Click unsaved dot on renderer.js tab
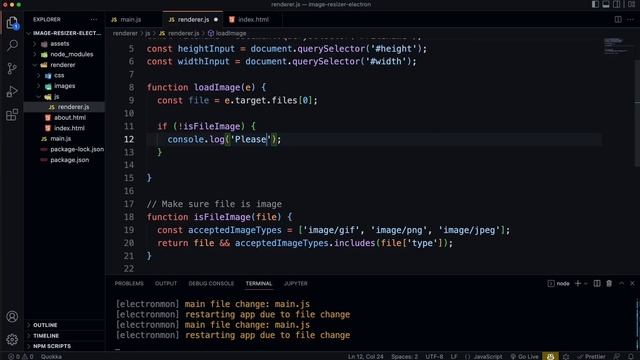Viewport: 640px width, 360px height. (x=216, y=20)
